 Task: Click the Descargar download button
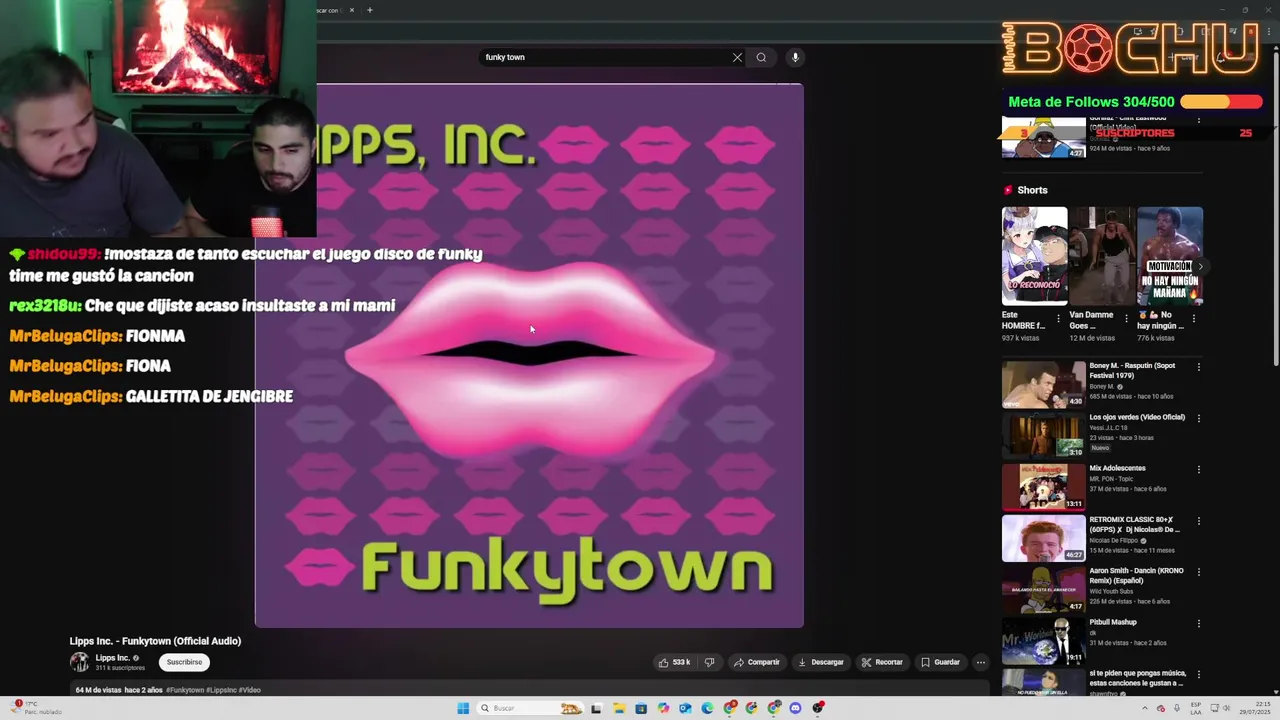pyautogui.click(x=820, y=662)
